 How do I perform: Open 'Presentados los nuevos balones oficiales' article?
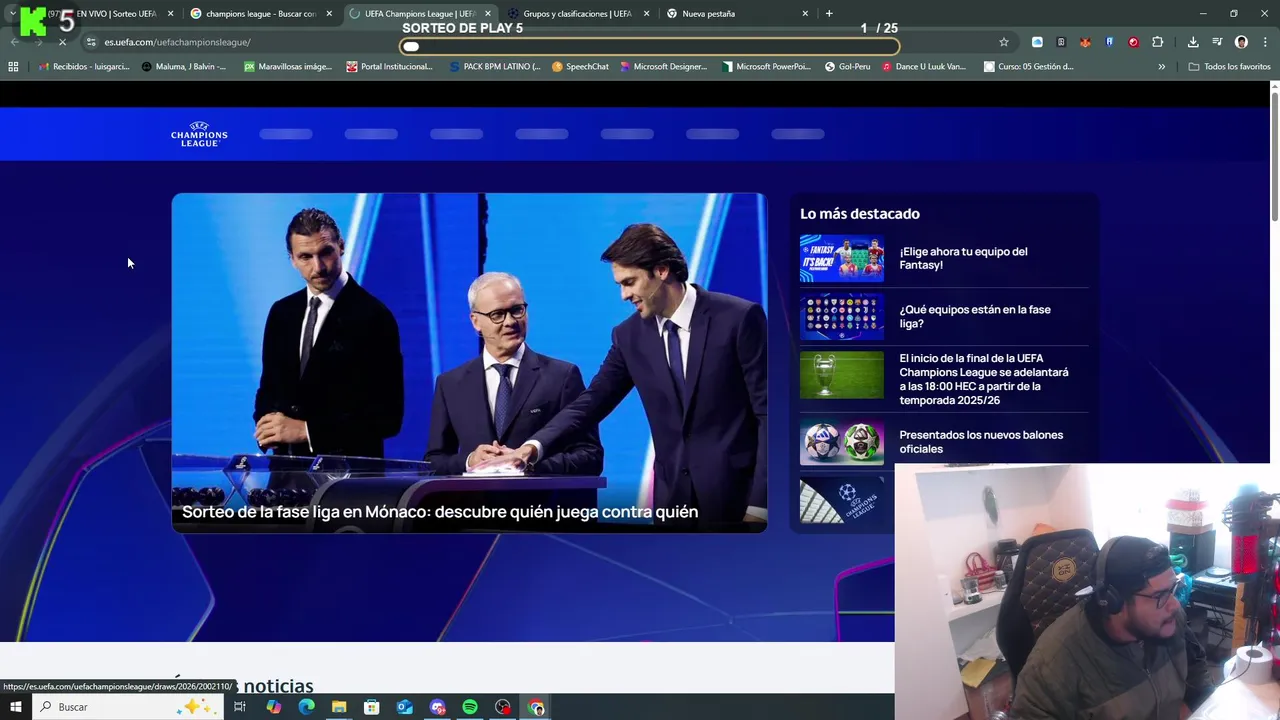click(x=981, y=441)
